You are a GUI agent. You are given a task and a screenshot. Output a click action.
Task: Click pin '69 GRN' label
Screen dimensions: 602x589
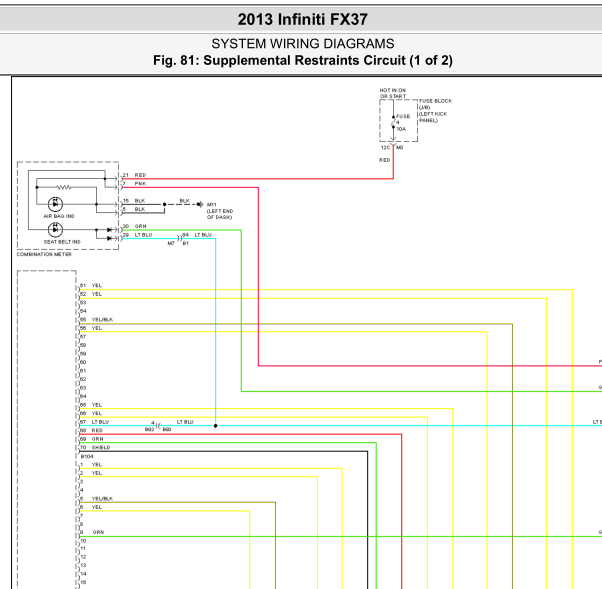92,439
